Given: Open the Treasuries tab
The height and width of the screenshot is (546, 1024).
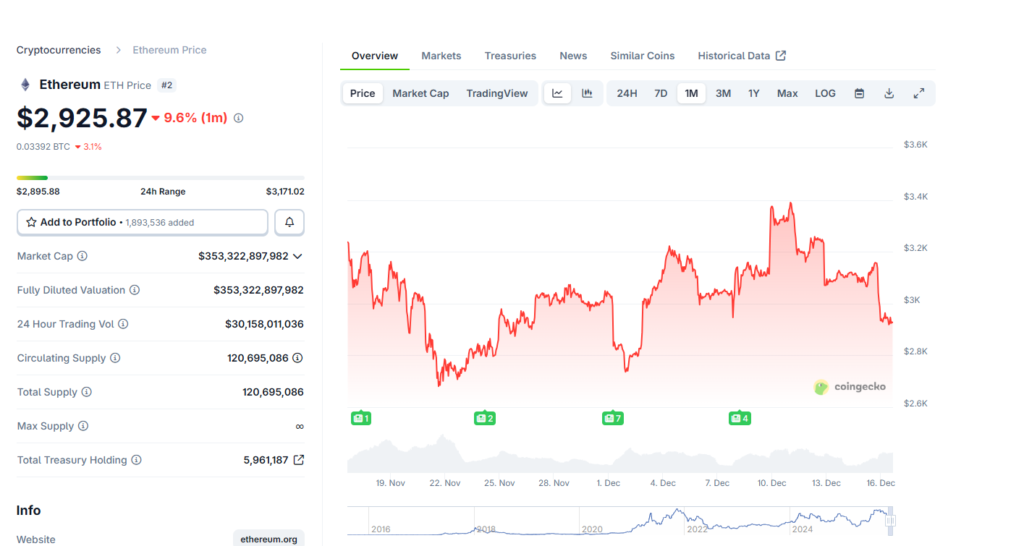Looking at the screenshot, I should (x=510, y=56).
